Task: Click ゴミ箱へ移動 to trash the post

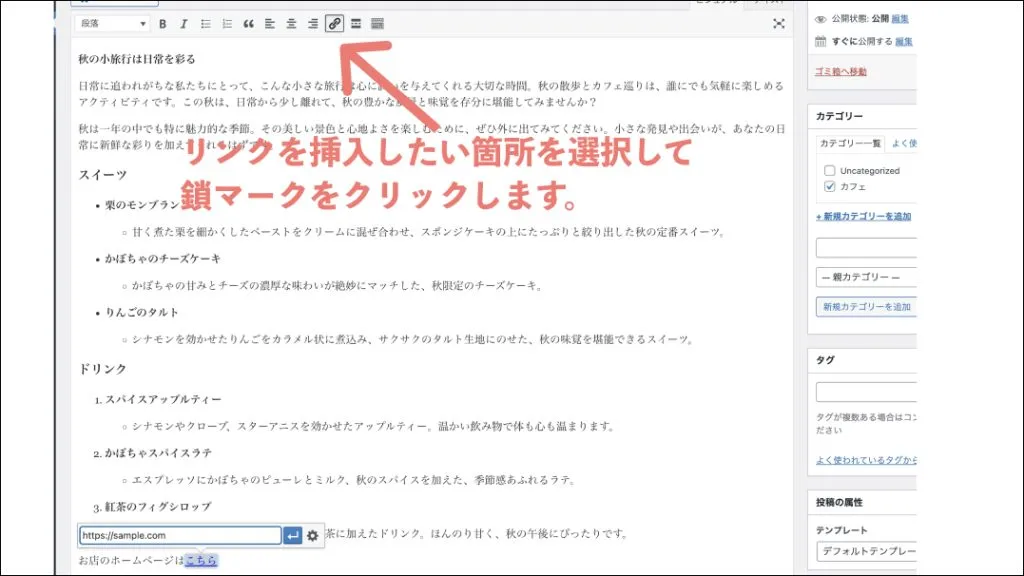Action: coord(840,72)
